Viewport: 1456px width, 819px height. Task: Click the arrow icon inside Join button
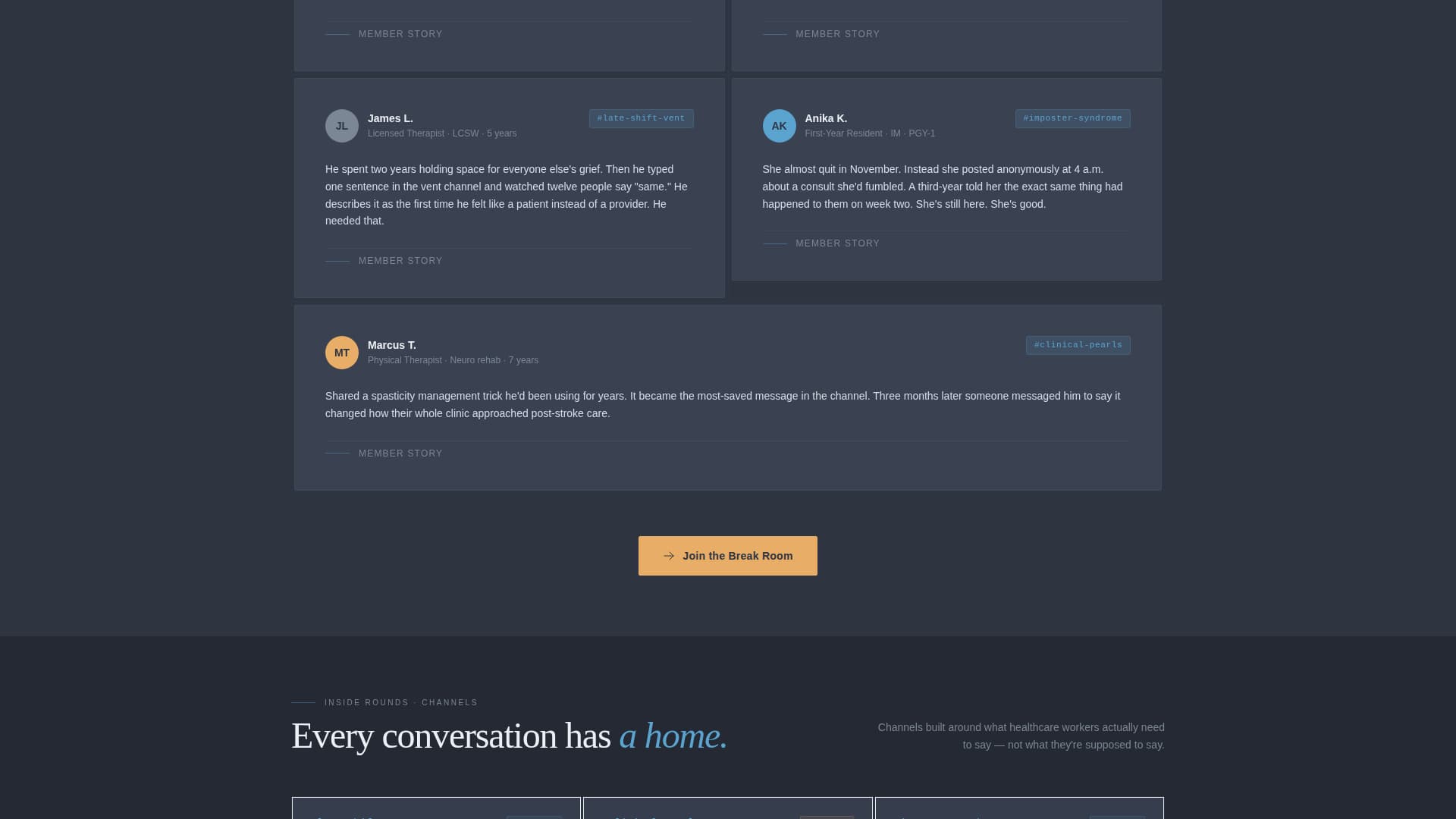coord(669,555)
